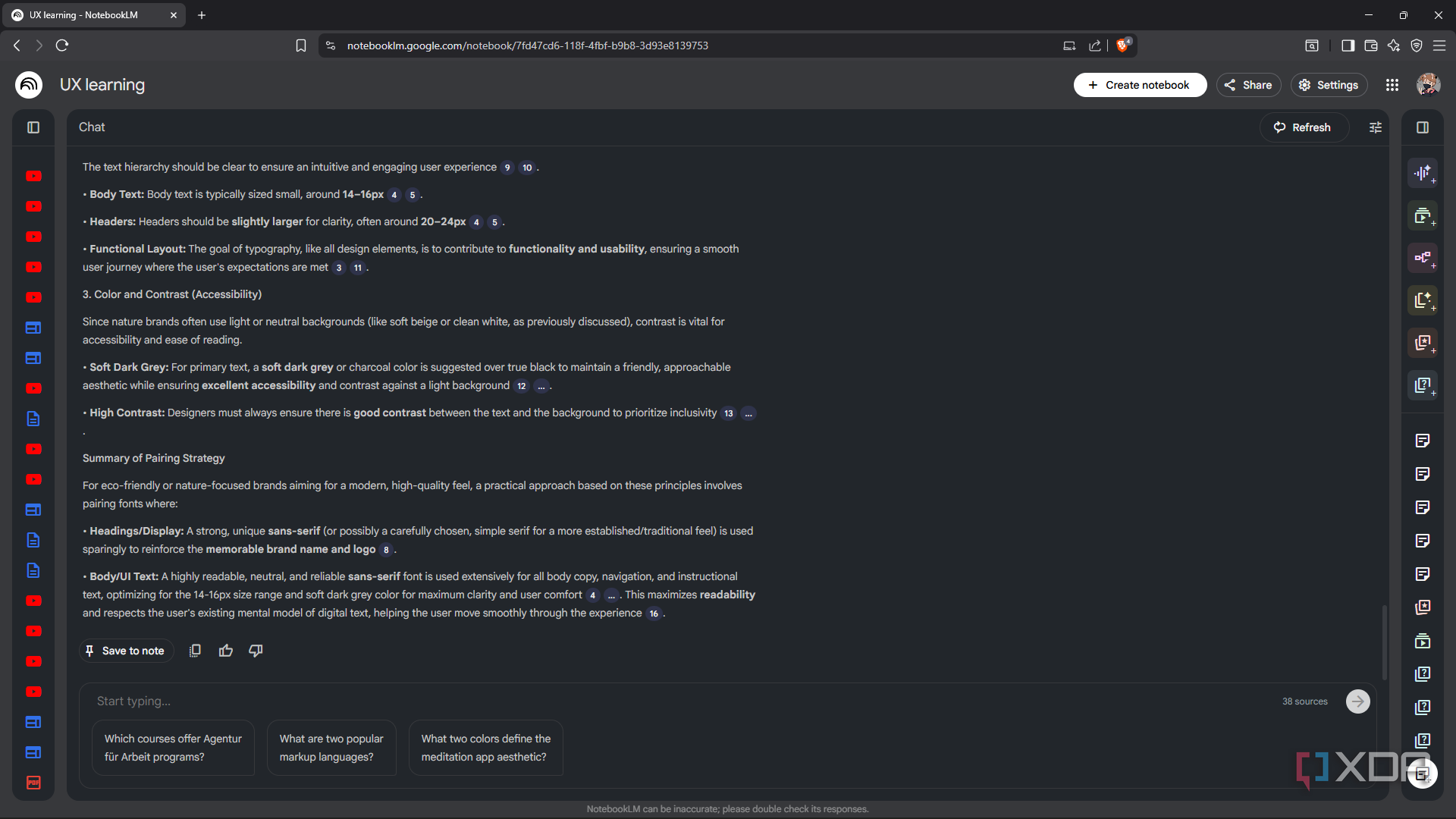Expand the extra citations after citation 13

pos(748,413)
